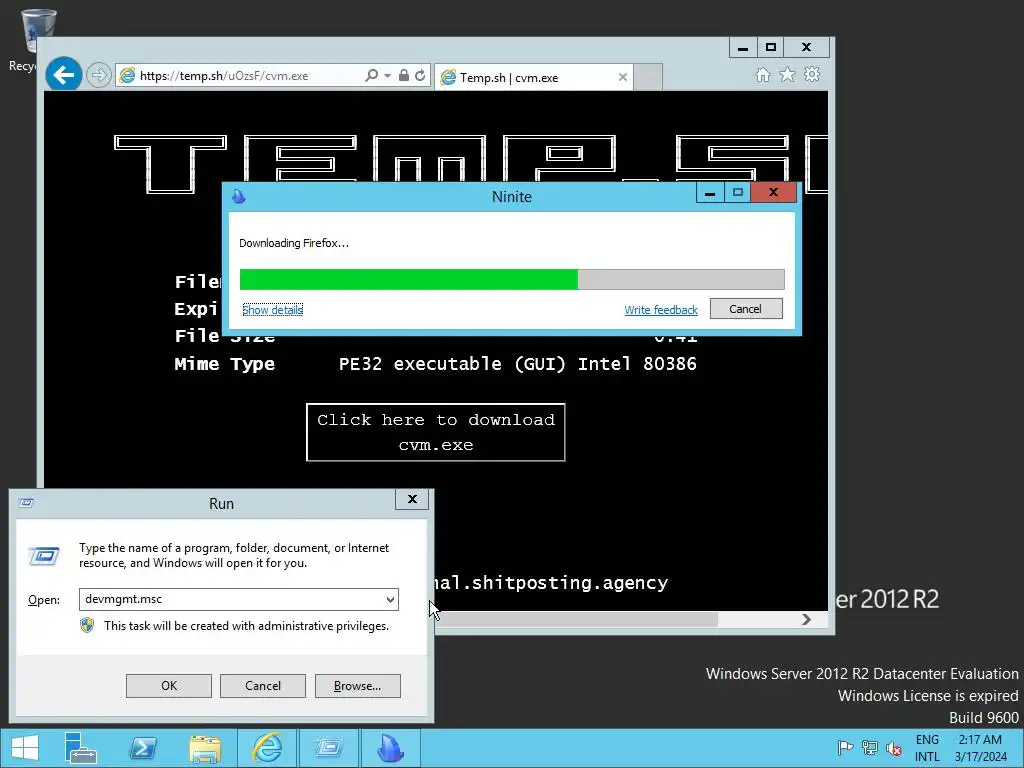Refresh the temp.sh page

pyautogui.click(x=420, y=75)
